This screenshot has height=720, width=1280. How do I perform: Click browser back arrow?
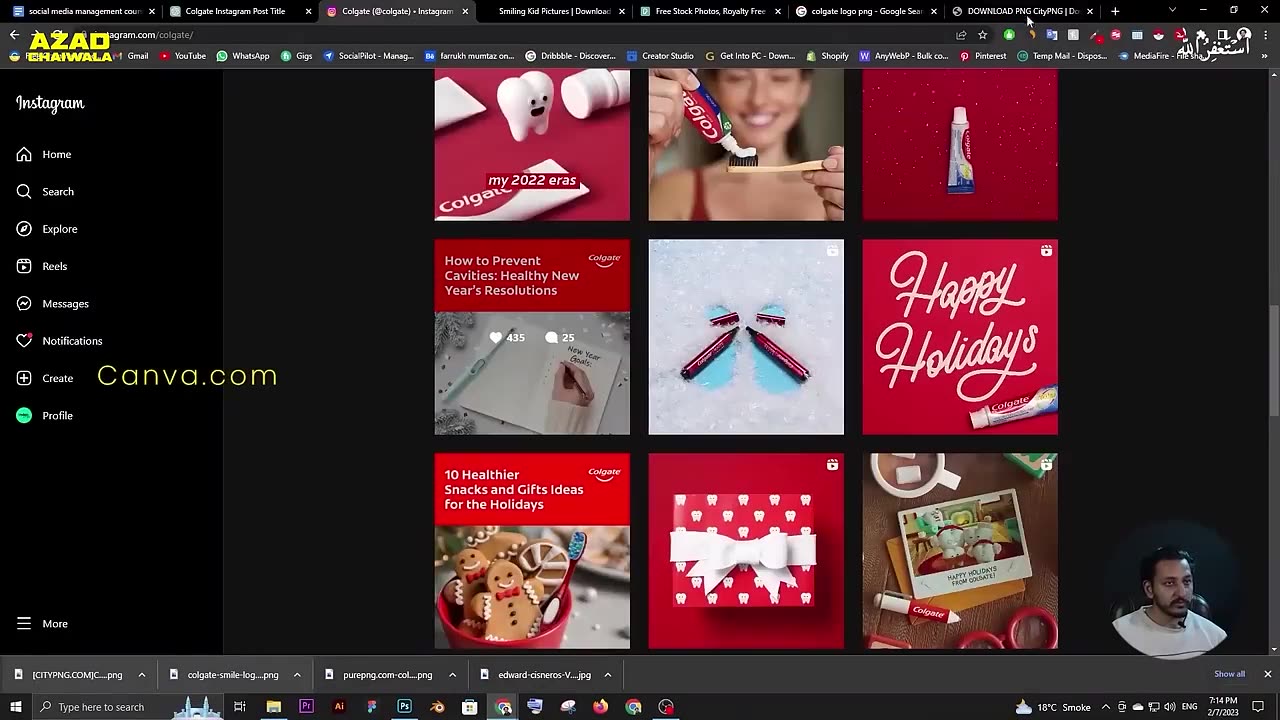click(x=14, y=35)
